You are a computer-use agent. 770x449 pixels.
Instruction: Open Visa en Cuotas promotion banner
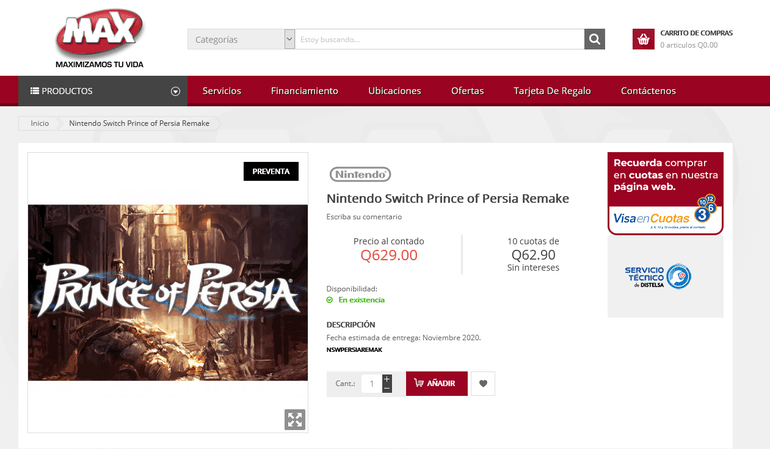pyautogui.click(x=665, y=194)
